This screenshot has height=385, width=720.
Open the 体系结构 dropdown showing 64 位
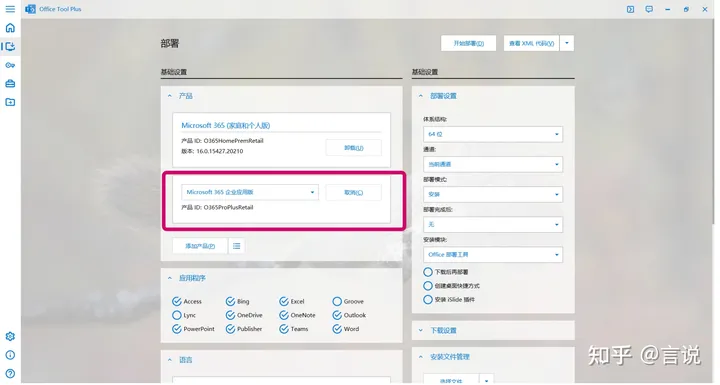[x=493, y=134]
